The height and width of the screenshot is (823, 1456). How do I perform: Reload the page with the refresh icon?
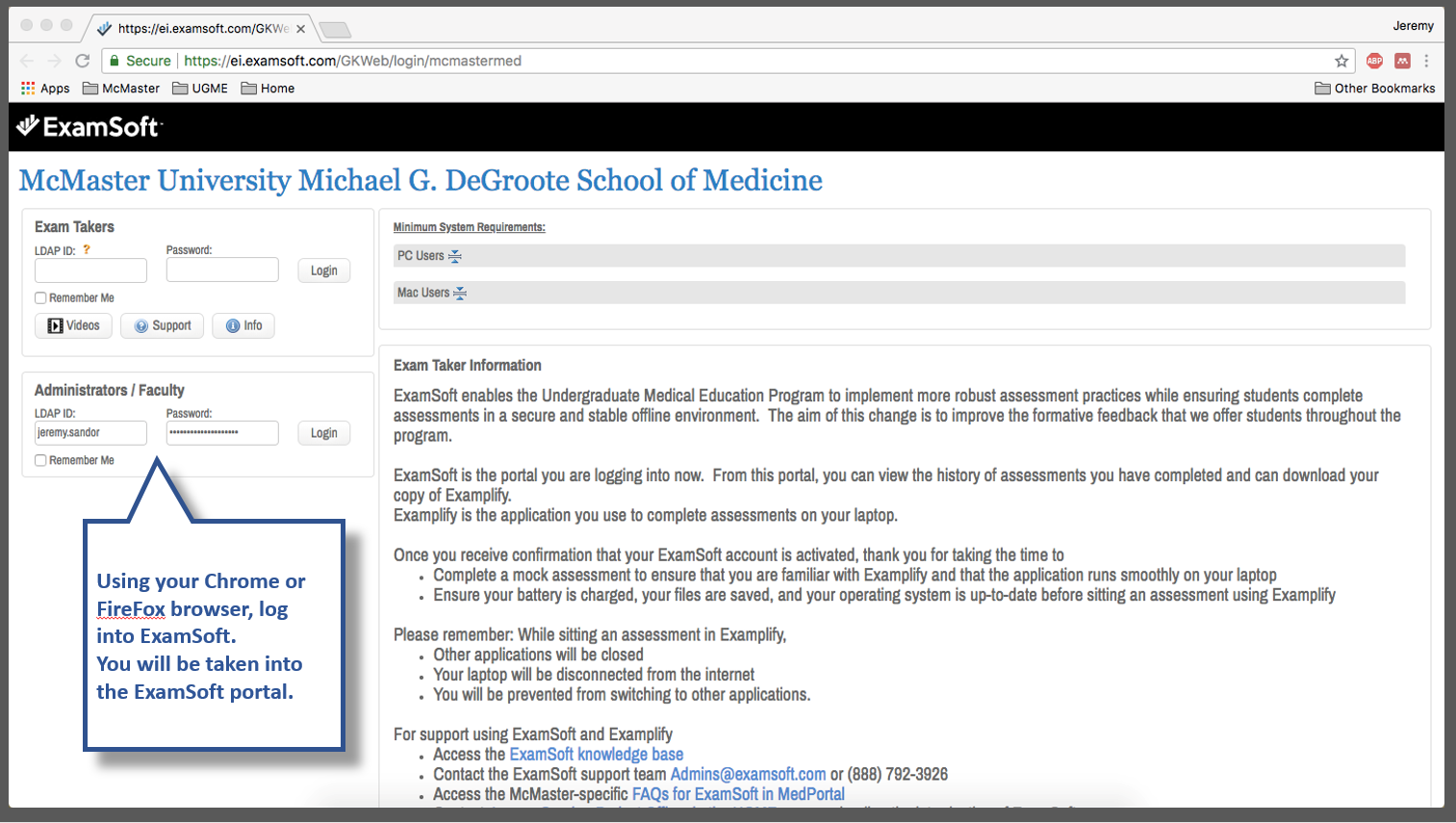click(83, 61)
